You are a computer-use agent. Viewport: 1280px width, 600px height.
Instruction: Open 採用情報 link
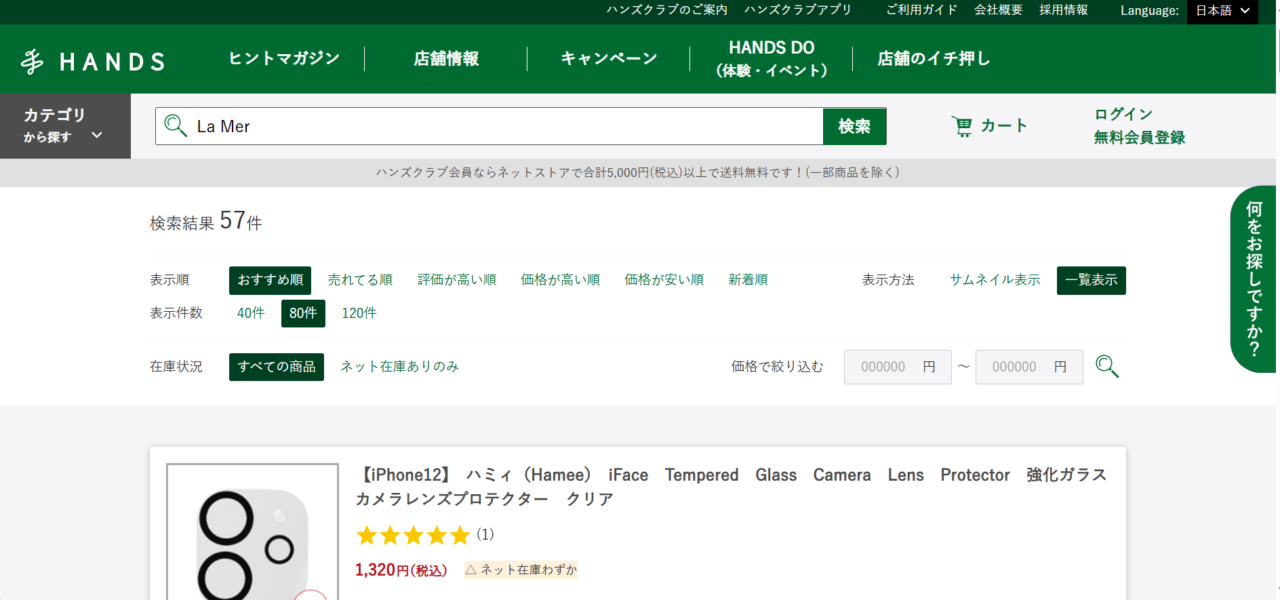click(1064, 10)
